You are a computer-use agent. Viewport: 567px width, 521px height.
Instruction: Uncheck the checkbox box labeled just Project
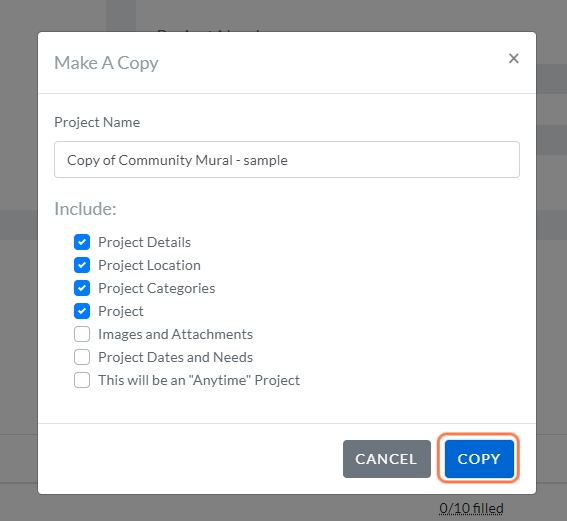pos(82,311)
